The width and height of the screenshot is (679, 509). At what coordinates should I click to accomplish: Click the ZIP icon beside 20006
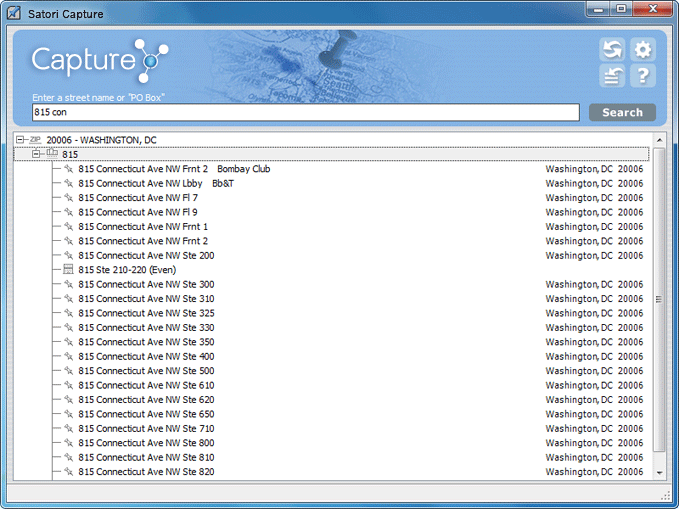(x=35, y=139)
